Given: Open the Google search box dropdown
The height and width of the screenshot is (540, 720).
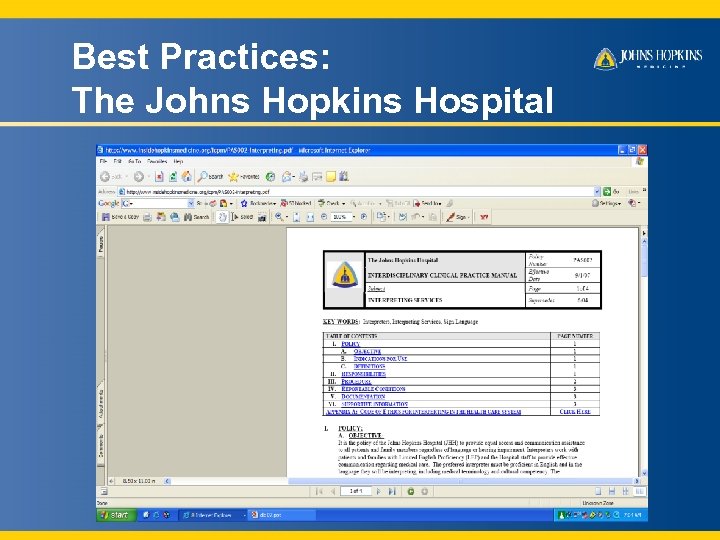Looking at the screenshot, I should pos(191,203).
